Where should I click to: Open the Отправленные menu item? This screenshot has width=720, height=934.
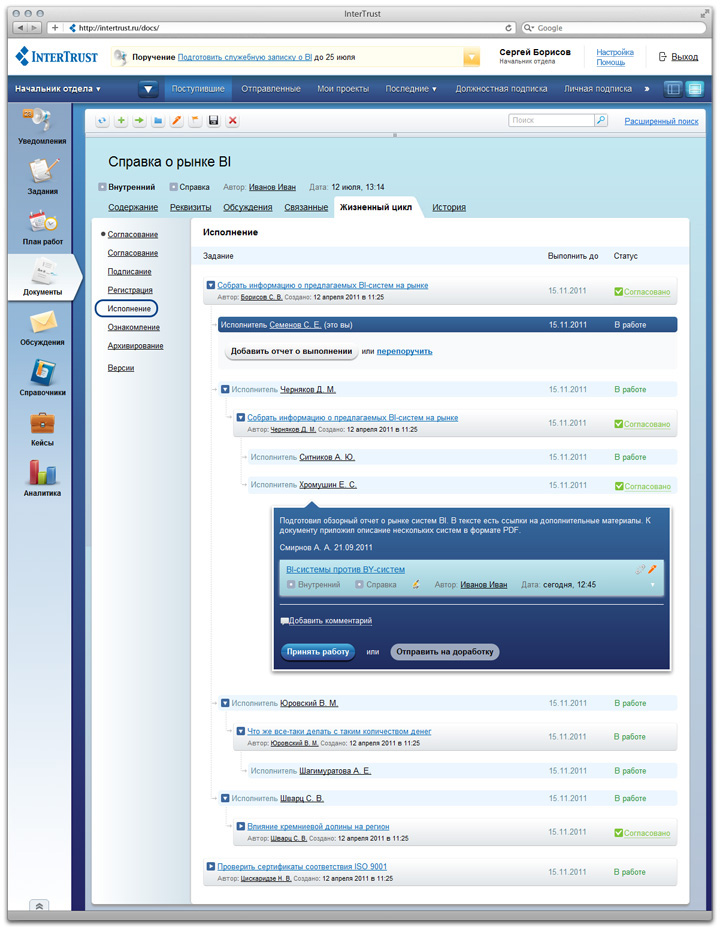tap(270, 89)
